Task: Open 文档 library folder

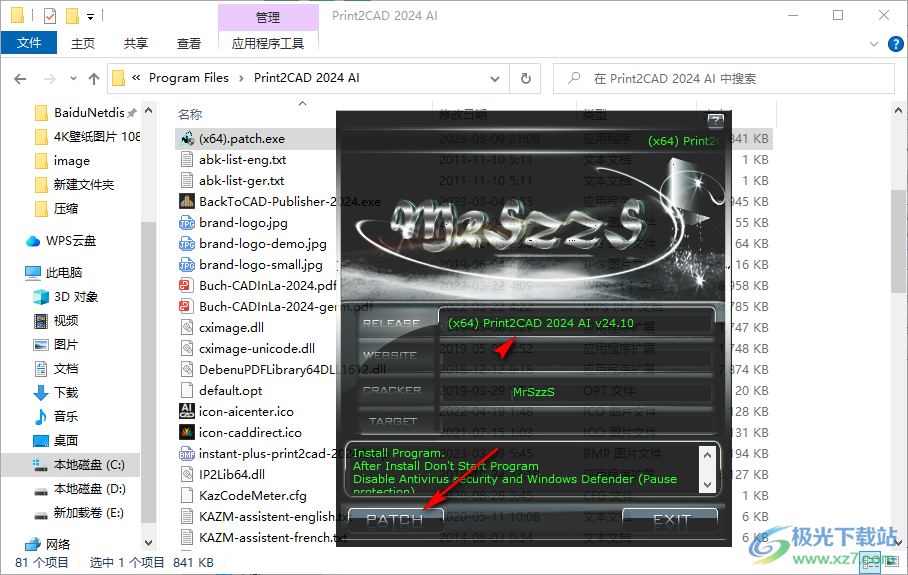Action: tap(56, 368)
